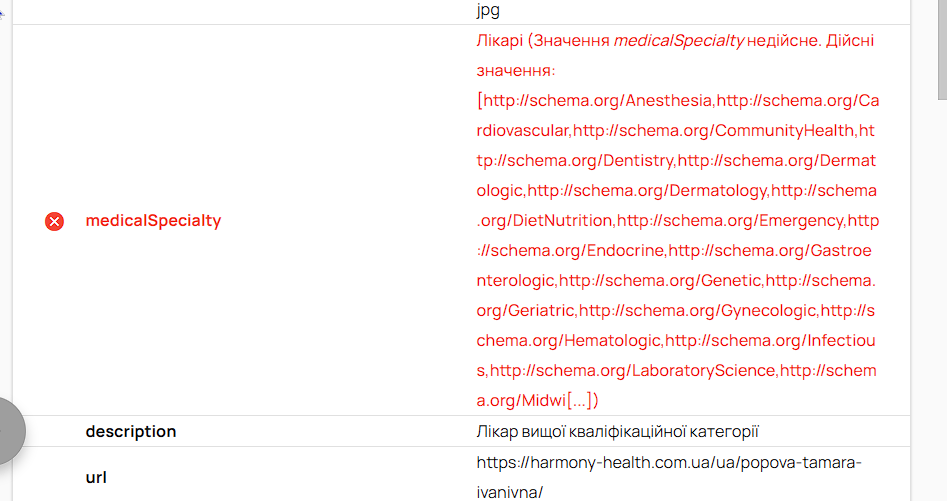This screenshot has height=501, width=947.
Task: Open the harmony-health.com.ua URL value
Action: (668, 464)
